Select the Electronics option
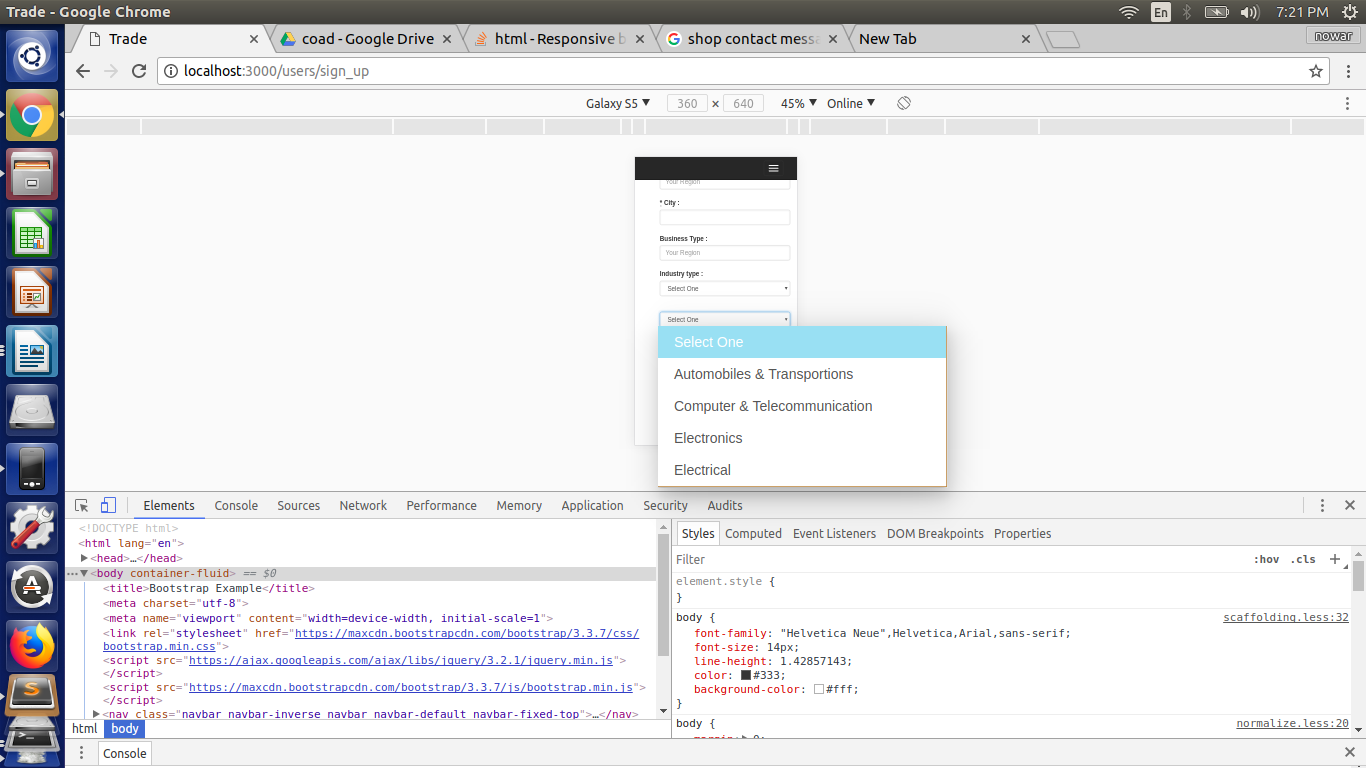Image resolution: width=1366 pixels, height=768 pixels. coord(802,438)
